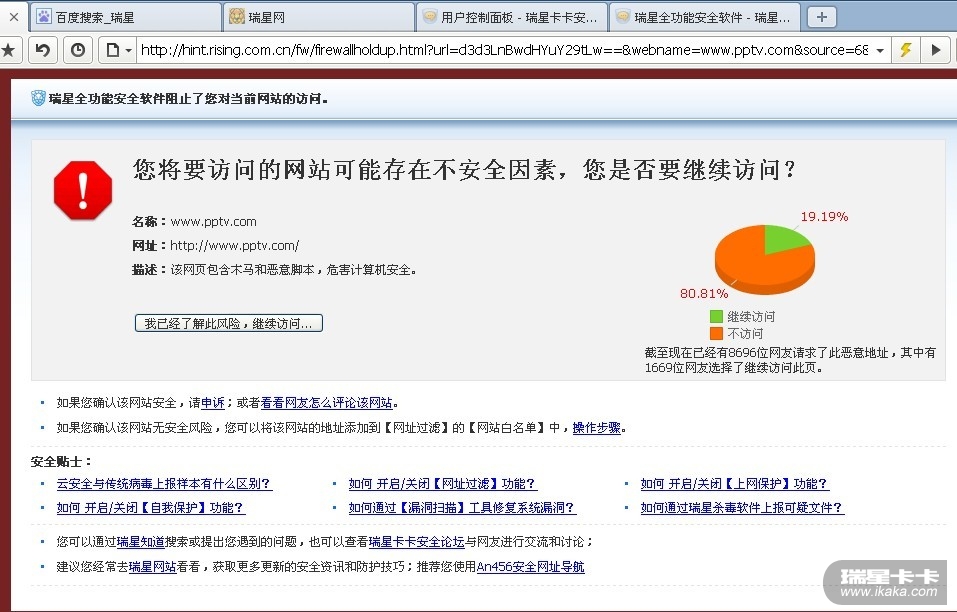Click the http://www.pptv.com/ address text
This screenshot has width=957, height=612.
click(x=234, y=246)
